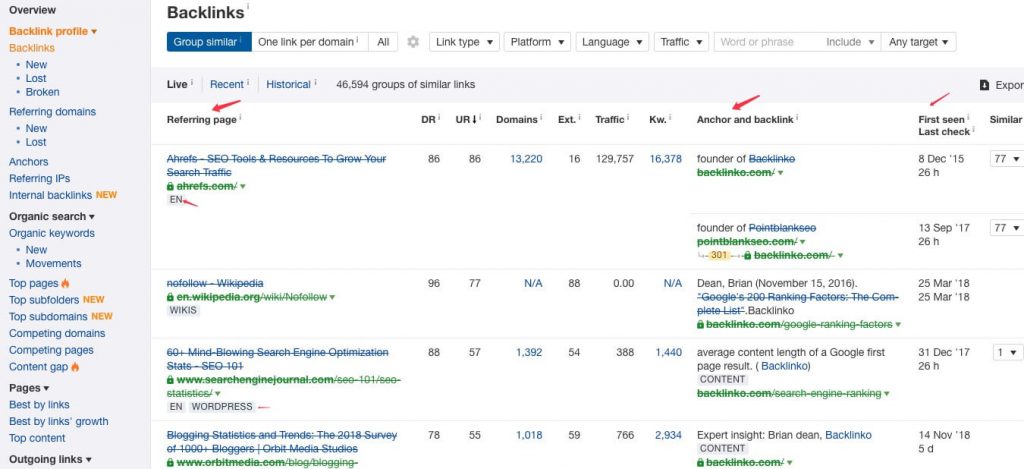Open the ahrefs.com URL dropdown arrow
This screenshot has width=1024, height=469.
[243, 187]
